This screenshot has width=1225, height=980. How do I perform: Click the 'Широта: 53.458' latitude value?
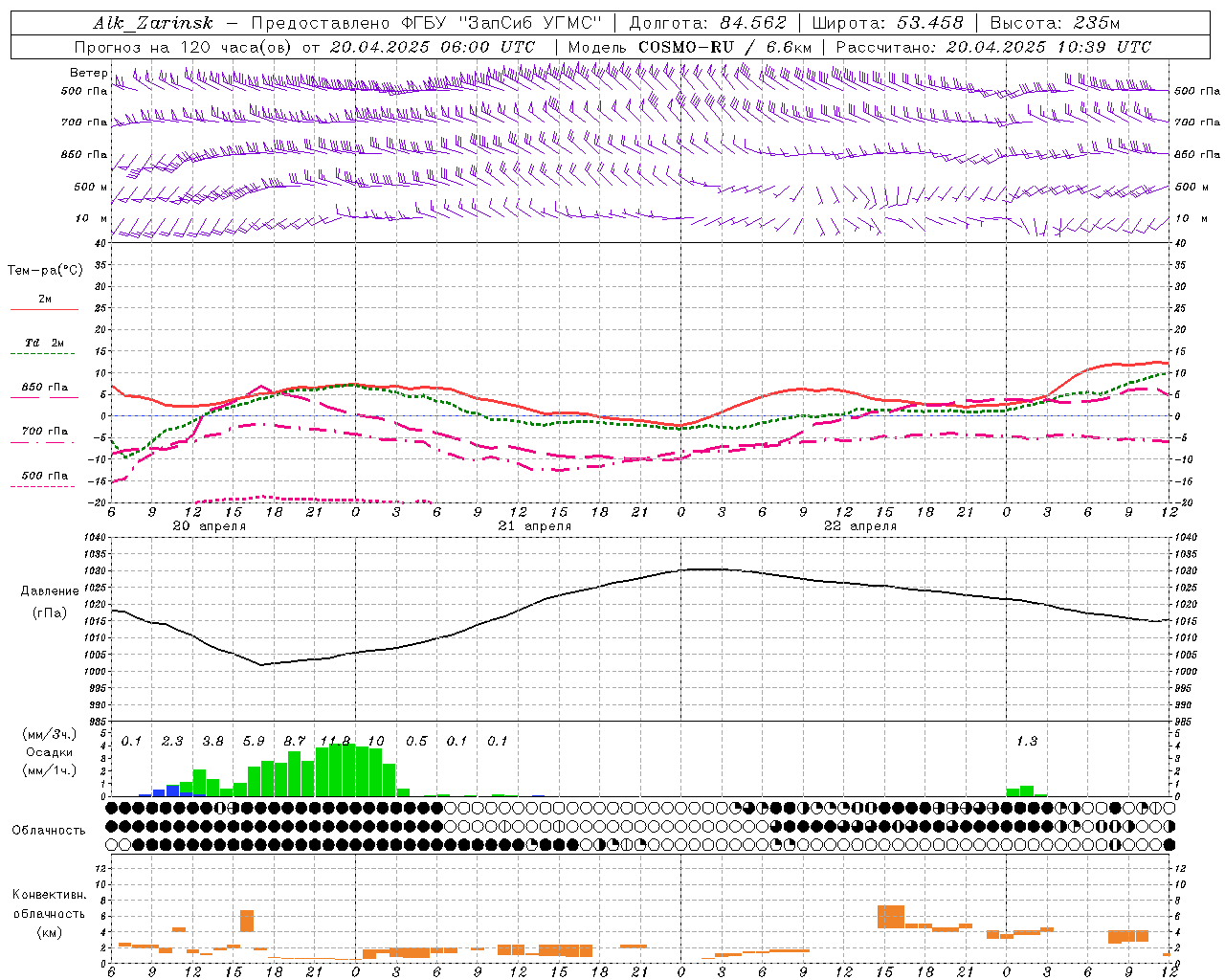pos(887,23)
